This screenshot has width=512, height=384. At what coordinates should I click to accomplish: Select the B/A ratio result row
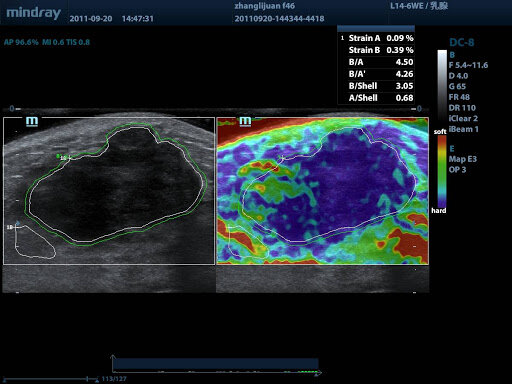point(376,62)
